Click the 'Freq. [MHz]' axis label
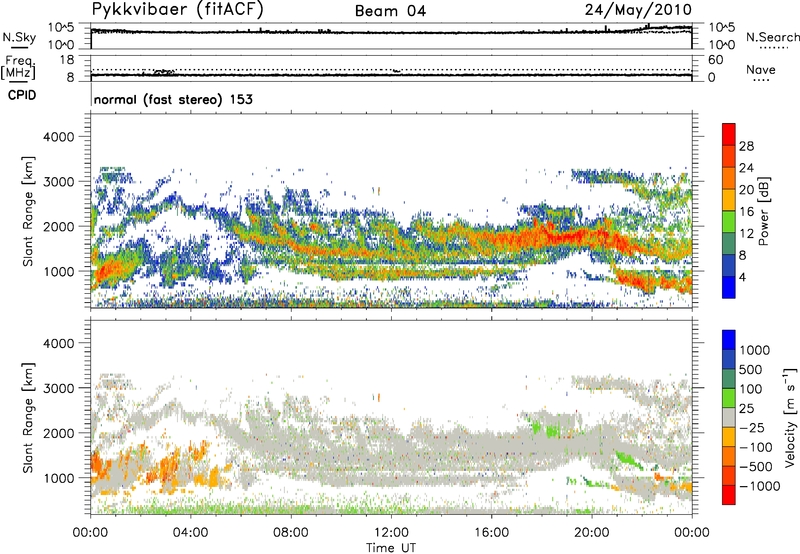 18,67
